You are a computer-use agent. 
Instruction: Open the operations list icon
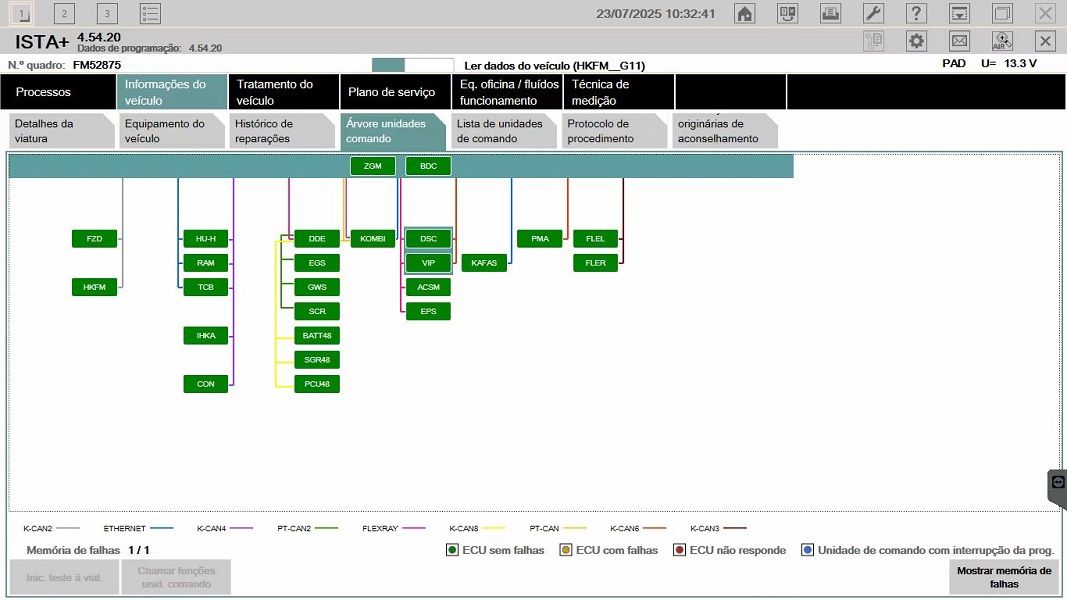150,14
